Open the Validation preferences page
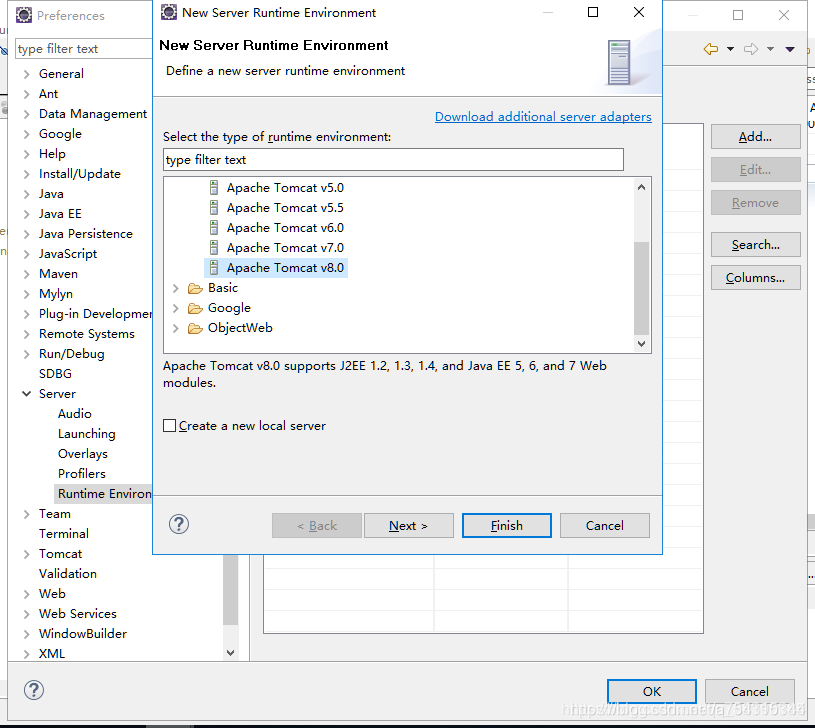Image resolution: width=815 pixels, height=728 pixels. coord(68,574)
